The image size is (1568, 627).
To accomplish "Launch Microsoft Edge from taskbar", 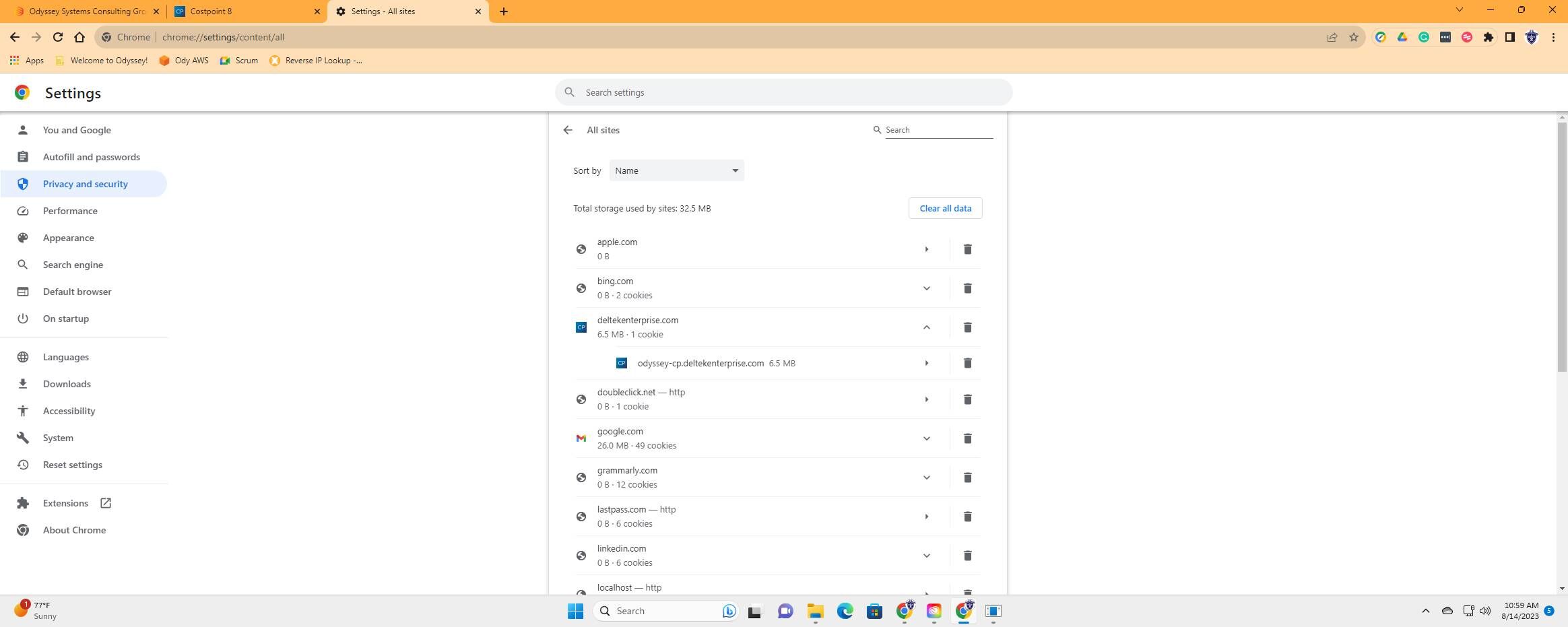I will coord(845,611).
